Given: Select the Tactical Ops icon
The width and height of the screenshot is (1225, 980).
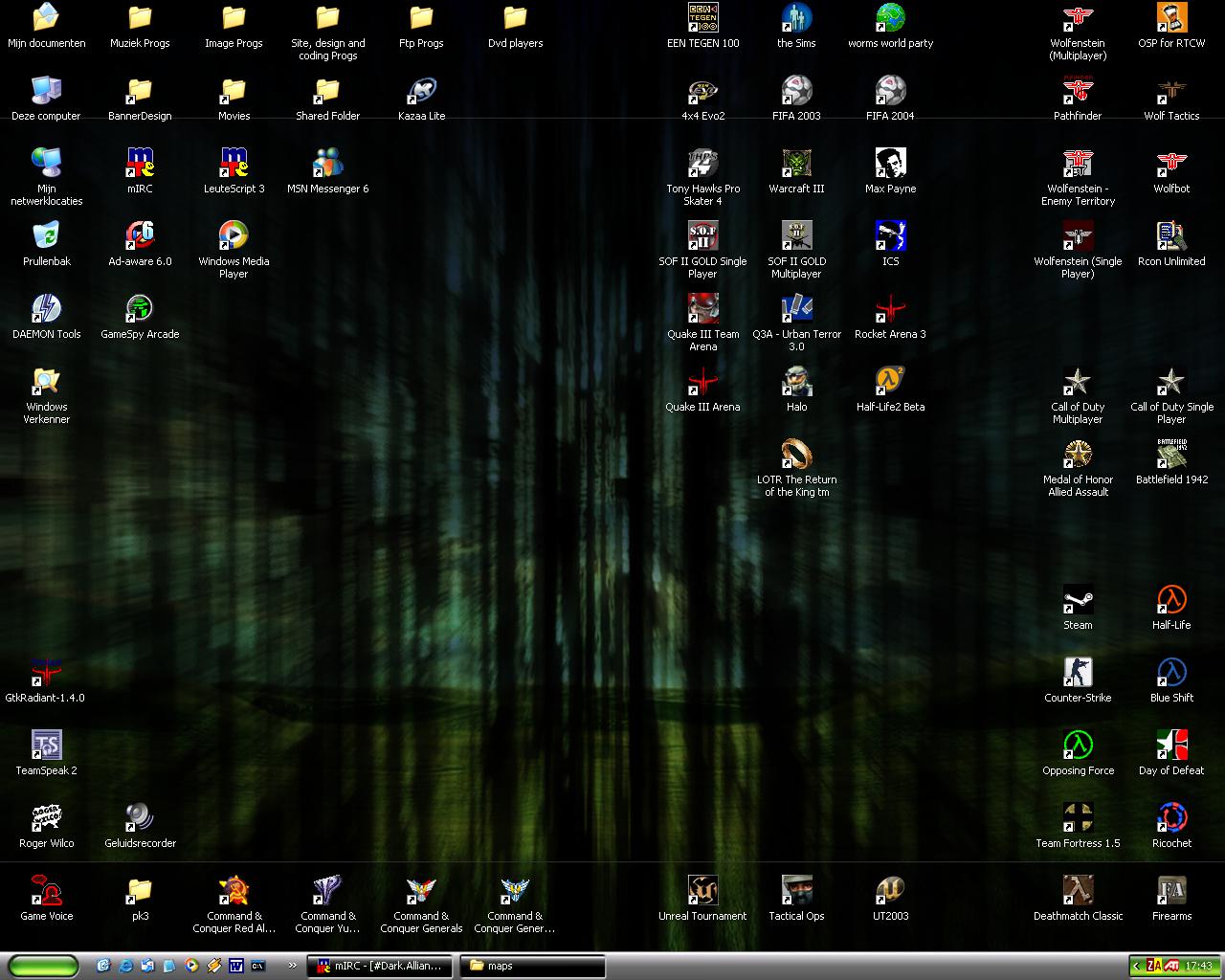Looking at the screenshot, I should tap(796, 890).
